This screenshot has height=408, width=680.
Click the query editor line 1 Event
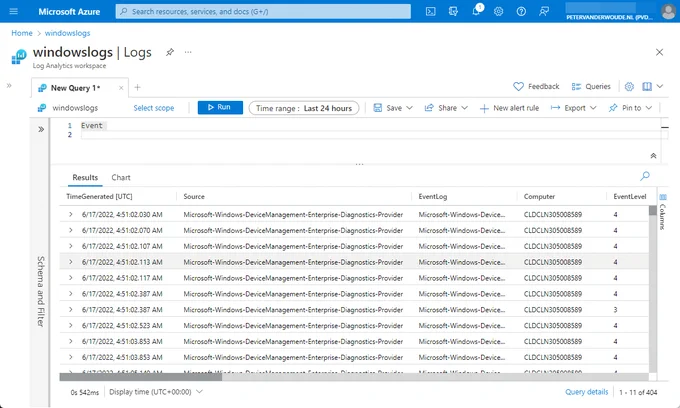(x=92, y=125)
